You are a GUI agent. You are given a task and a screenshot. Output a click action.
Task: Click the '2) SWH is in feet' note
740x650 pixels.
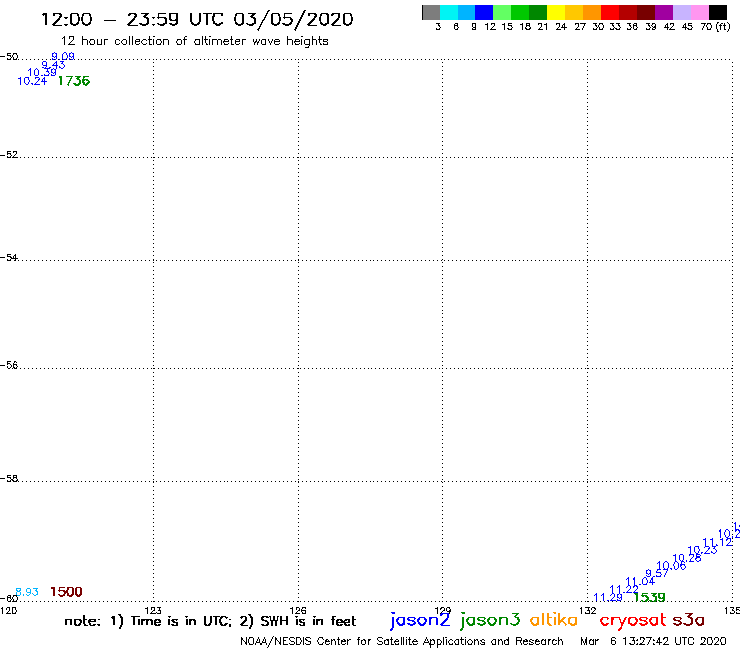[298, 621]
